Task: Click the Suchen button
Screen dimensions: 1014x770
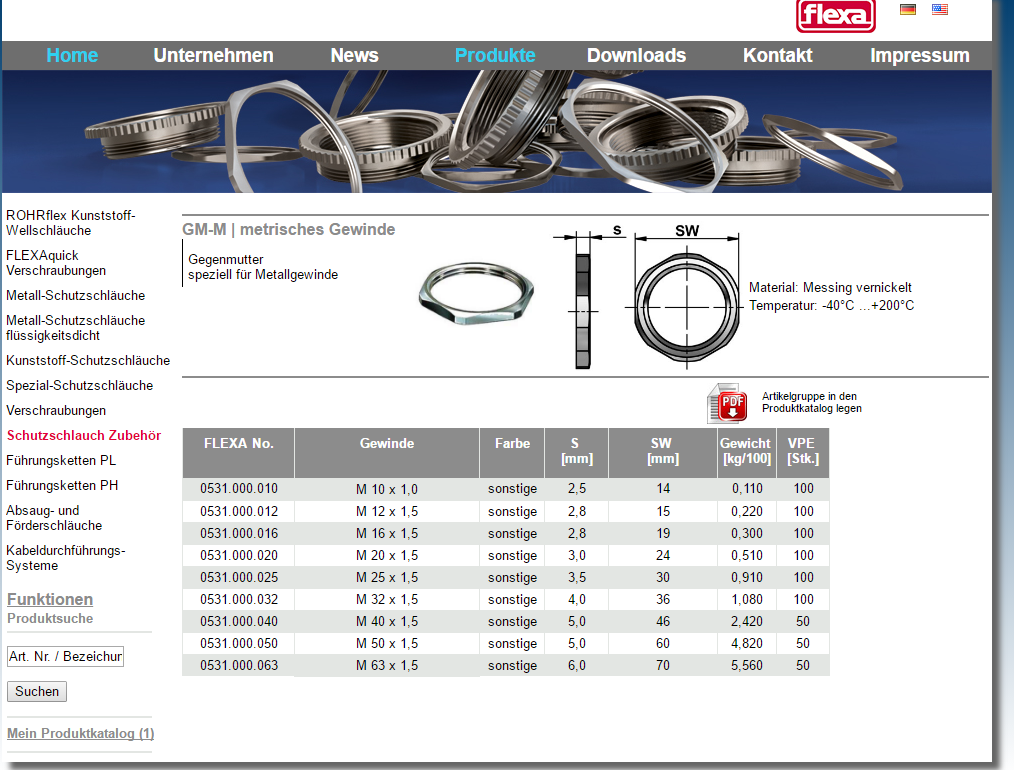Action: click(x=37, y=692)
